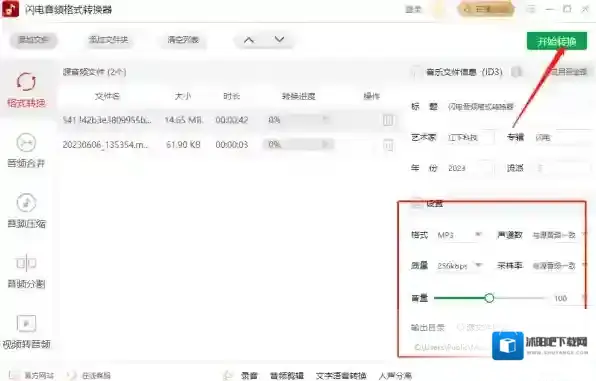The image size is (596, 381).
Task: Open the 格式转换 format conversion tab
Action: click(x=26, y=90)
